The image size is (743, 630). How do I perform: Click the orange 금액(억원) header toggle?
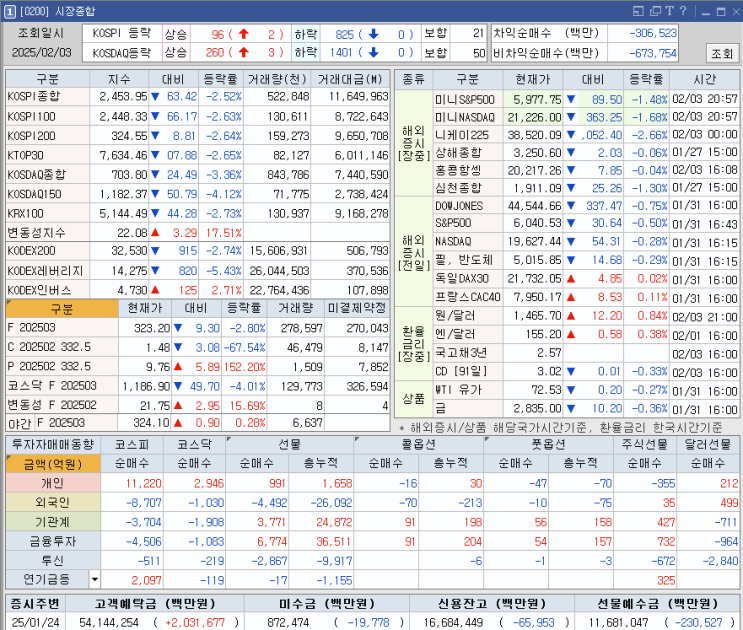53,464
